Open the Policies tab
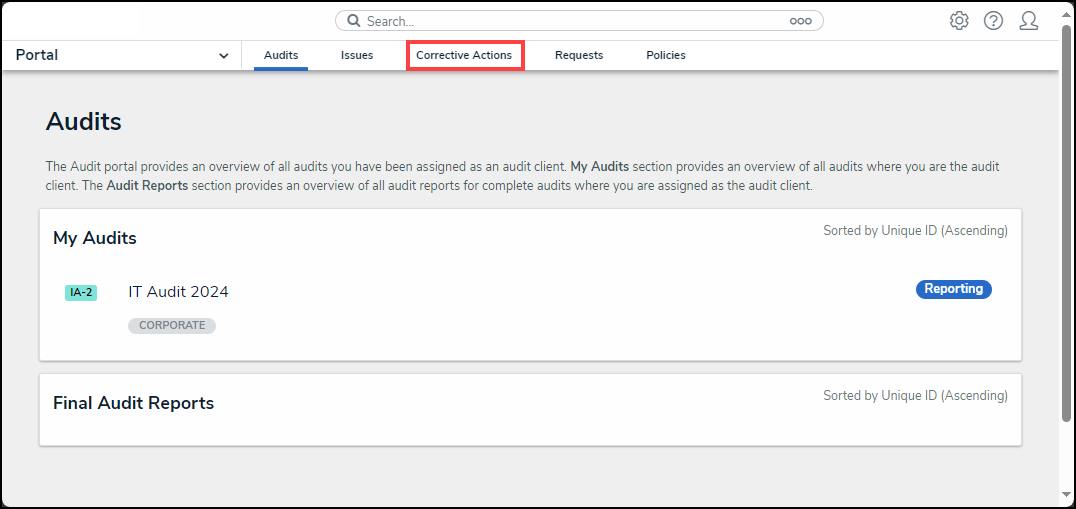Image resolution: width=1076 pixels, height=509 pixels. [666, 55]
